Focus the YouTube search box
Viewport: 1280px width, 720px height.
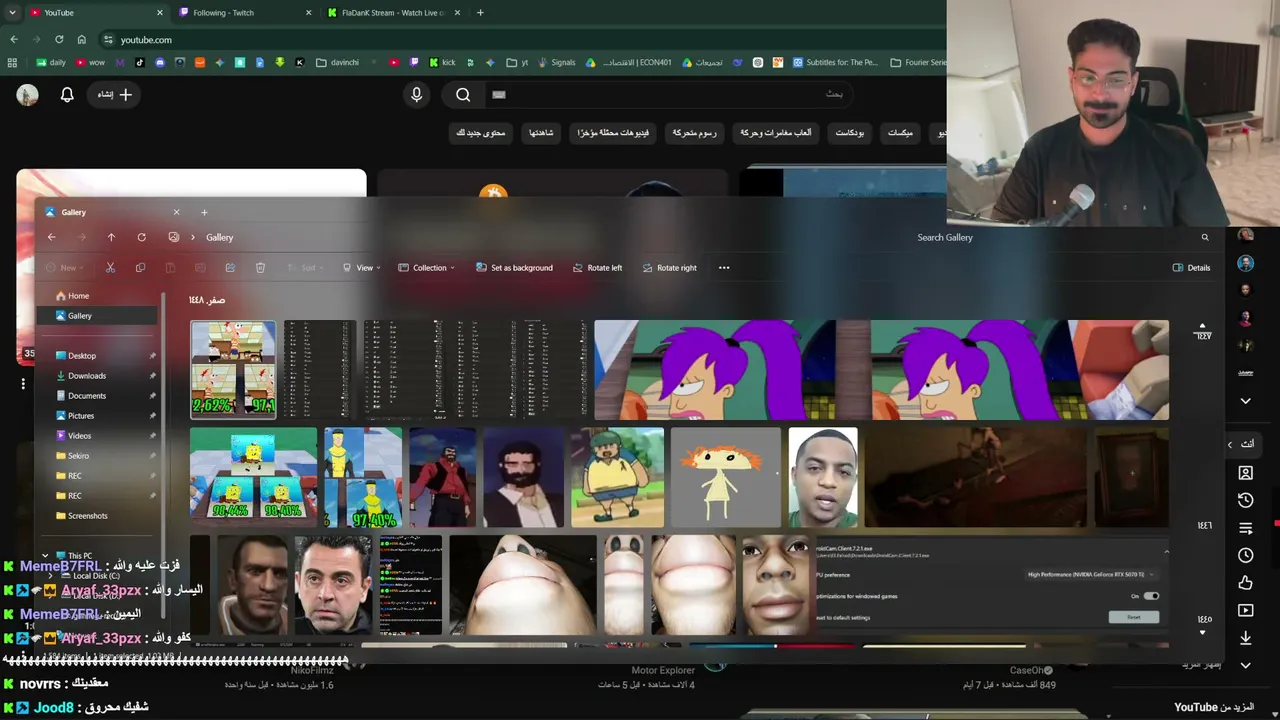tap(670, 95)
